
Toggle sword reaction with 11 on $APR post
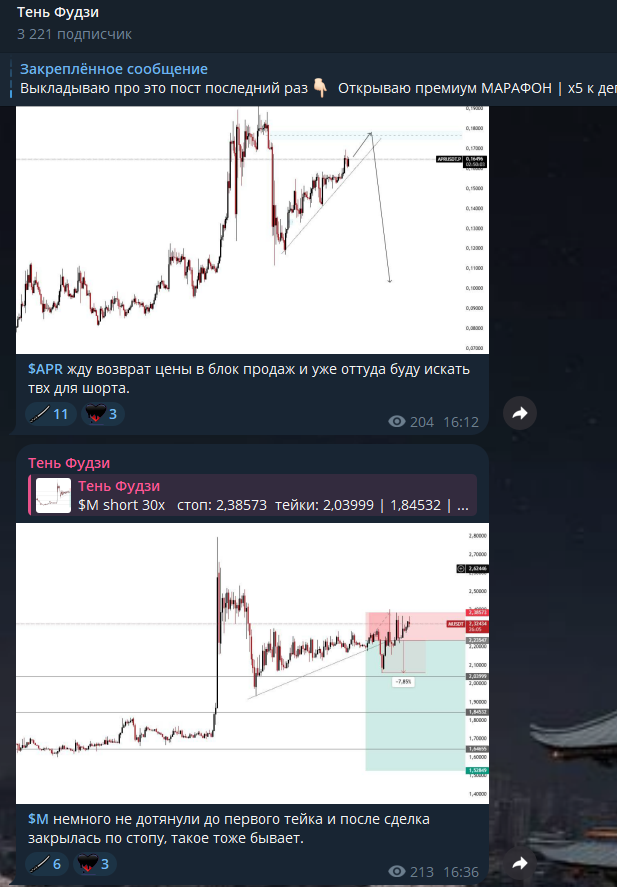tap(51, 414)
